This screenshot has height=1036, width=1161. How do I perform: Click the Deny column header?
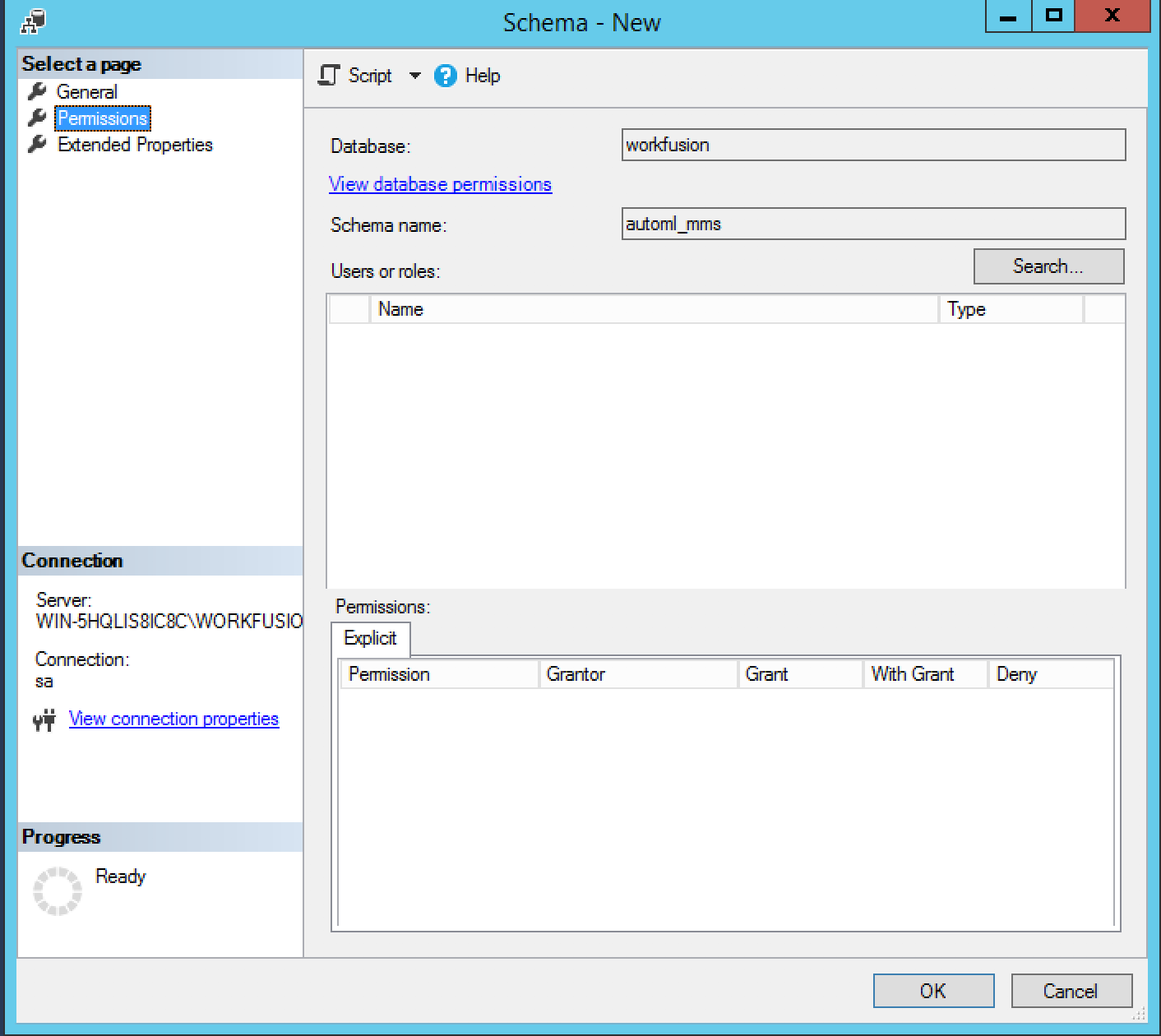coord(1051,674)
